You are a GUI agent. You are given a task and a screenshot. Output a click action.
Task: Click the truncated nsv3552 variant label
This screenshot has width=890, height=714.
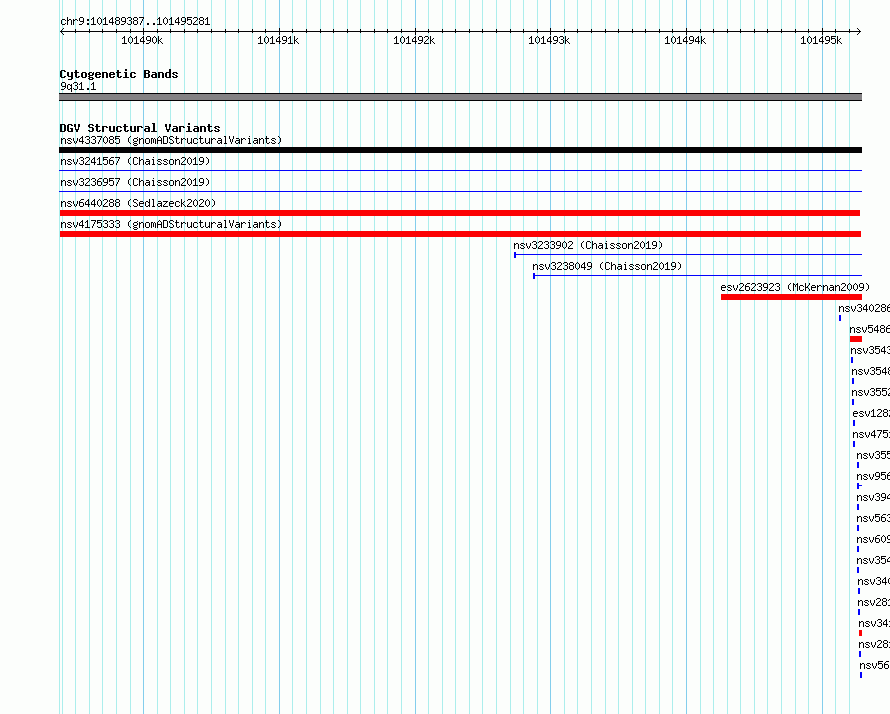[x=870, y=392]
